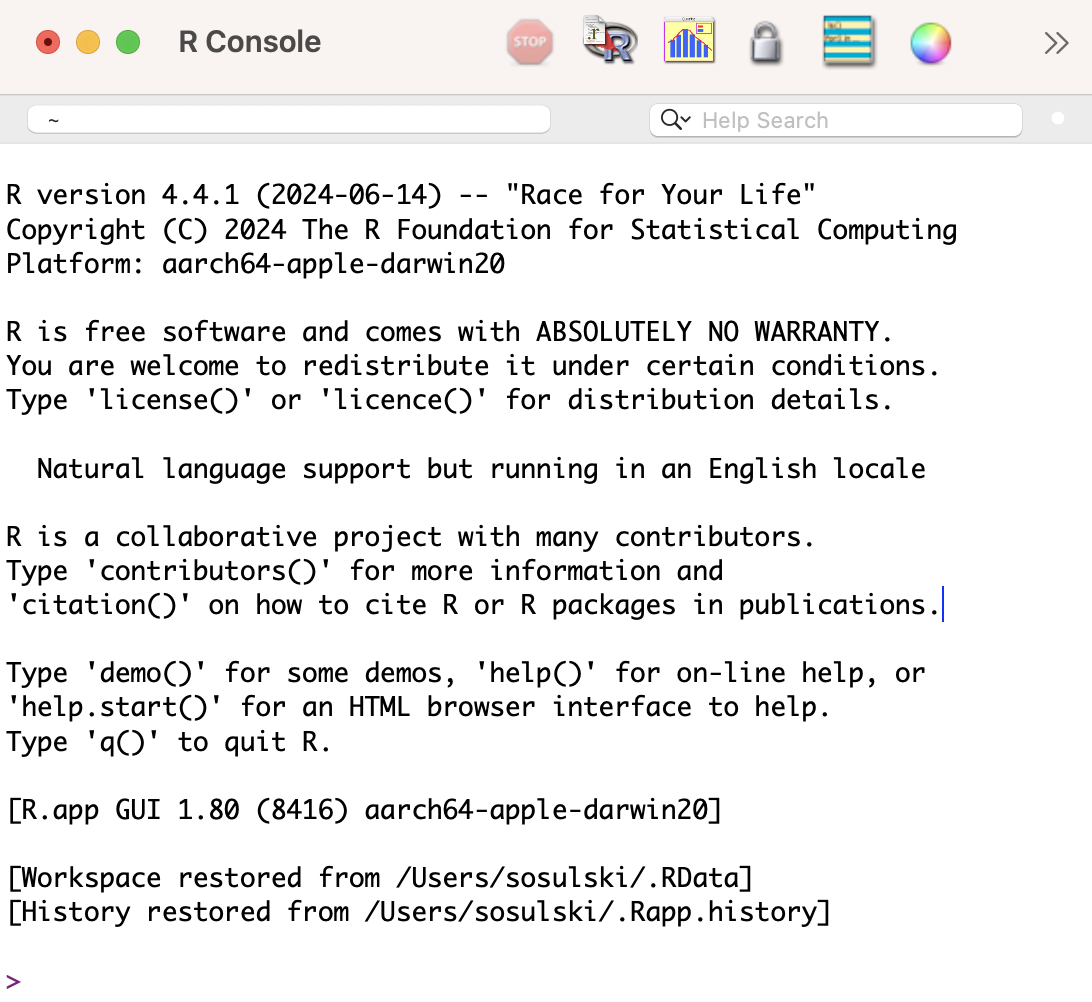Click the R prompt input line

point(546,981)
